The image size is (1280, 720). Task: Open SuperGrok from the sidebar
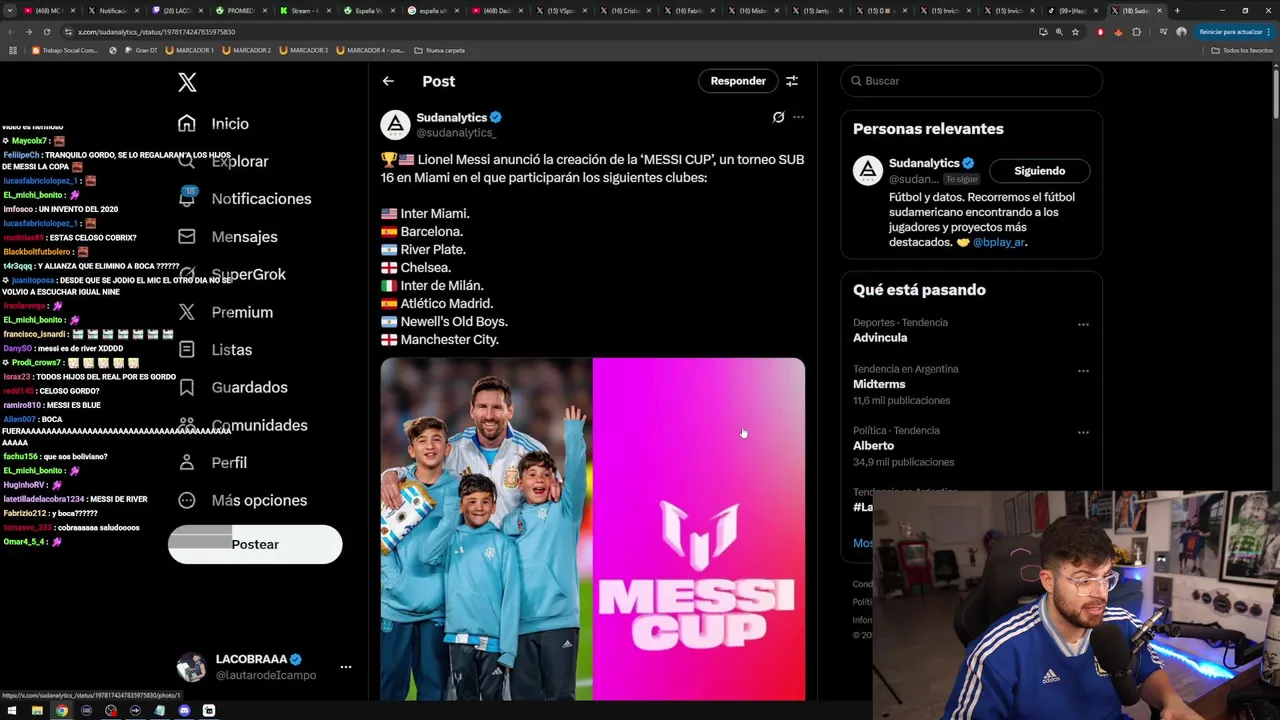click(232, 274)
